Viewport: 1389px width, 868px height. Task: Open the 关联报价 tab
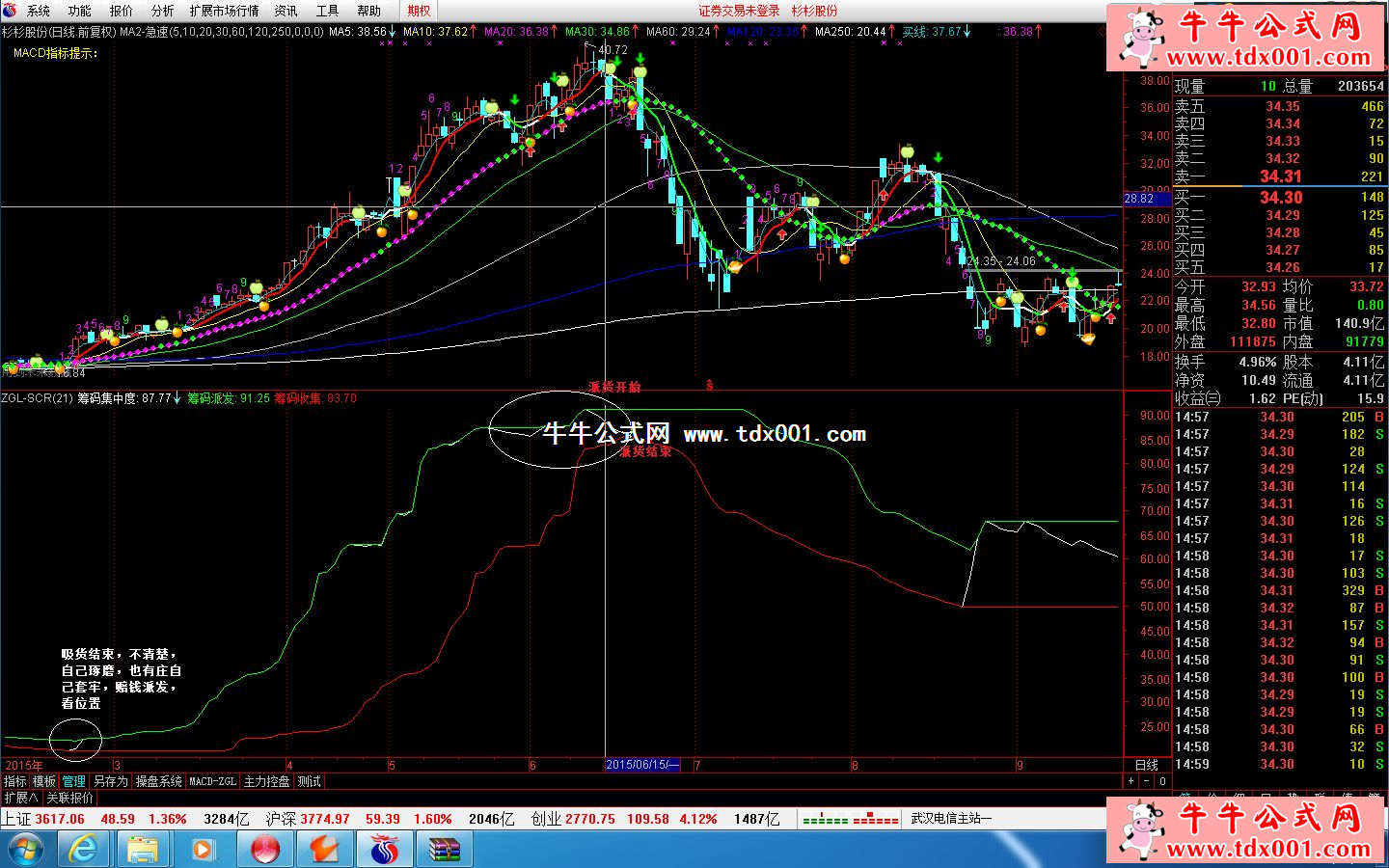pyautogui.click(x=70, y=798)
